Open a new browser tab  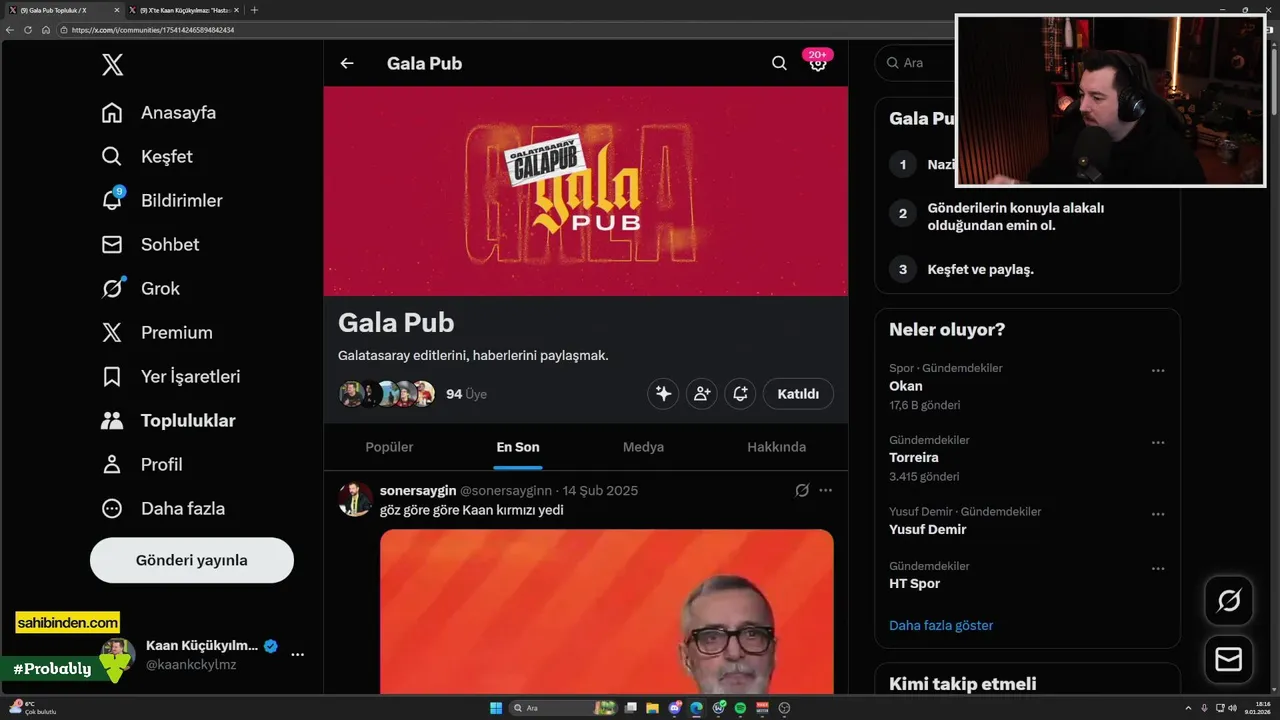pyautogui.click(x=254, y=10)
